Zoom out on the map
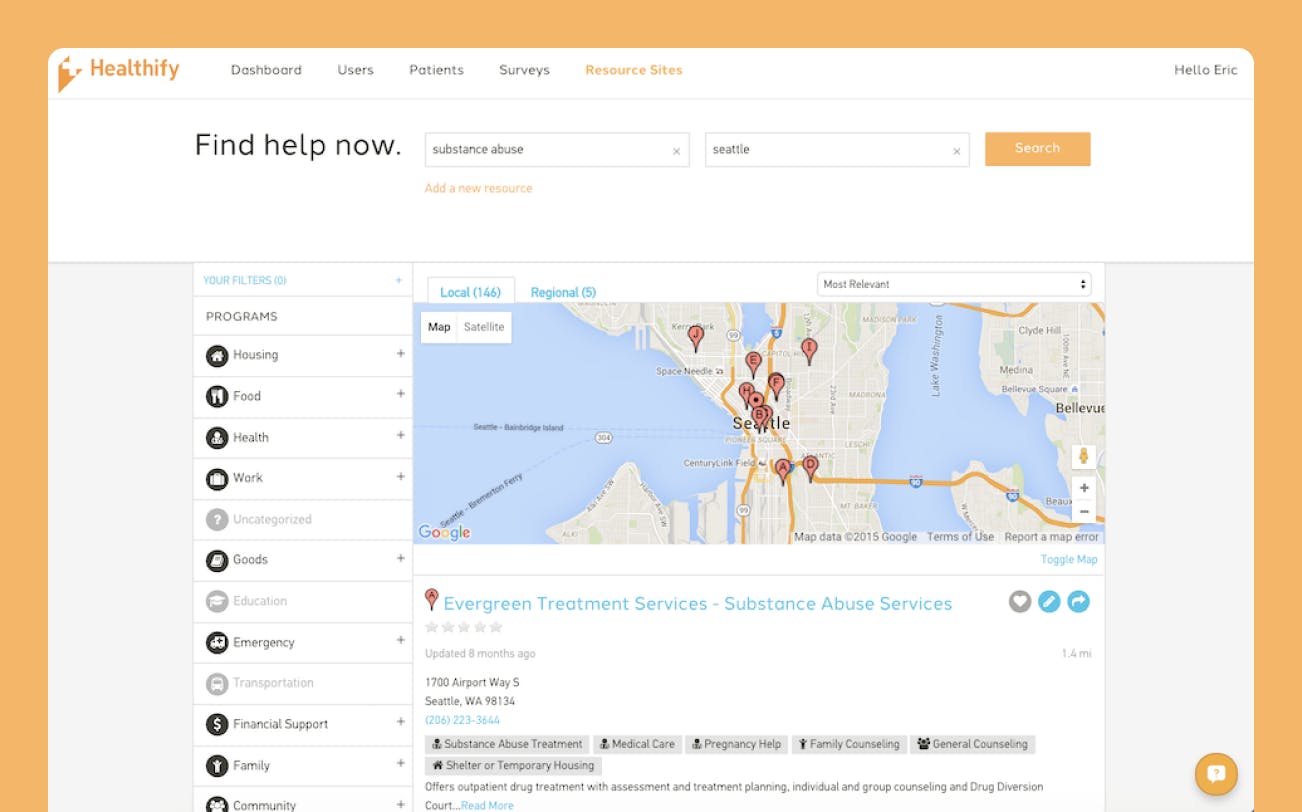Image resolution: width=1302 pixels, height=812 pixels. [x=1084, y=511]
